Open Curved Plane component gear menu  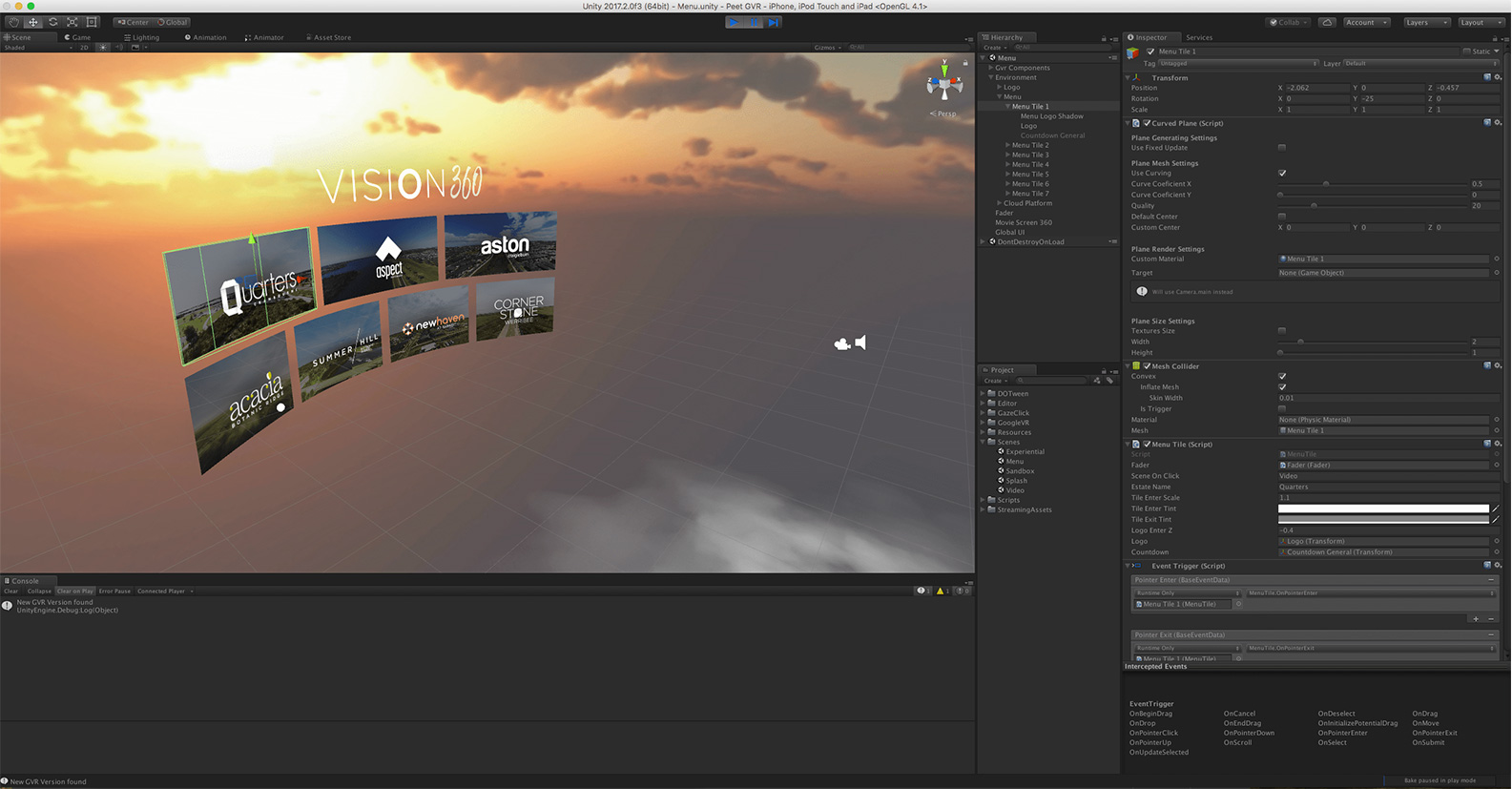[1498, 123]
